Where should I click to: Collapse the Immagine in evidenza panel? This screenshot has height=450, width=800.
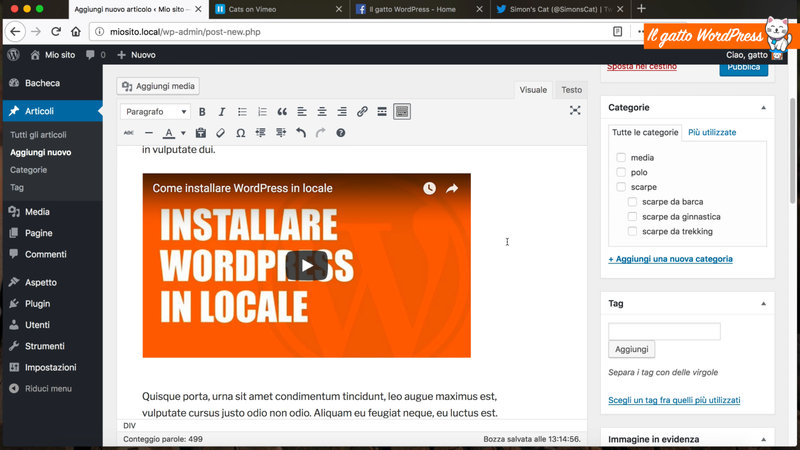pos(763,439)
